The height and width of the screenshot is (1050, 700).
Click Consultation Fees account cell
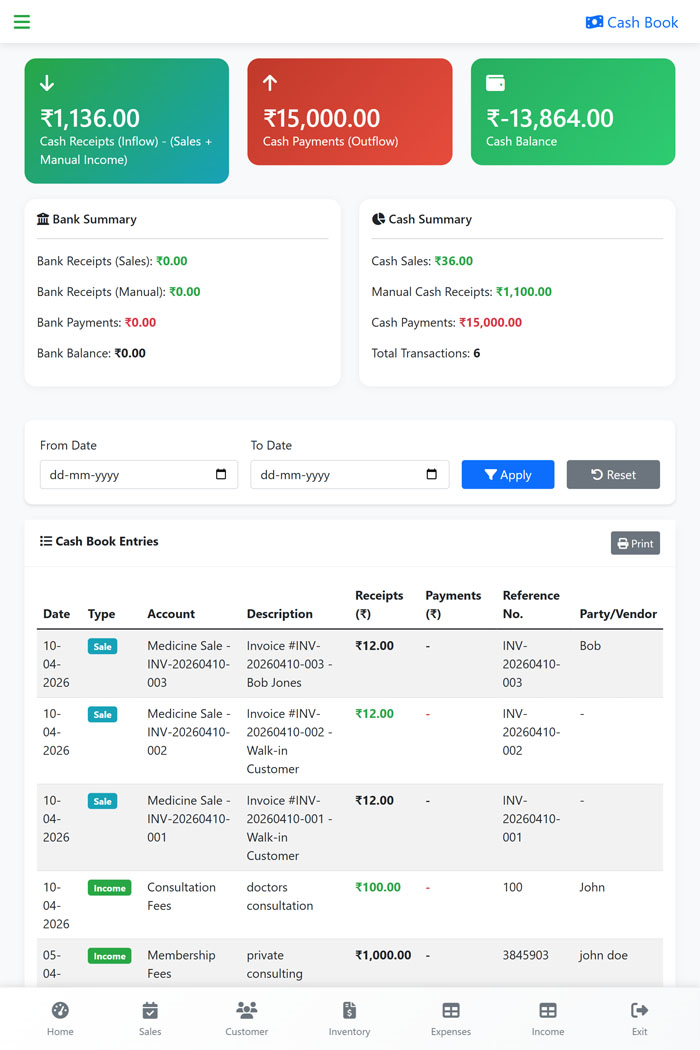182,897
